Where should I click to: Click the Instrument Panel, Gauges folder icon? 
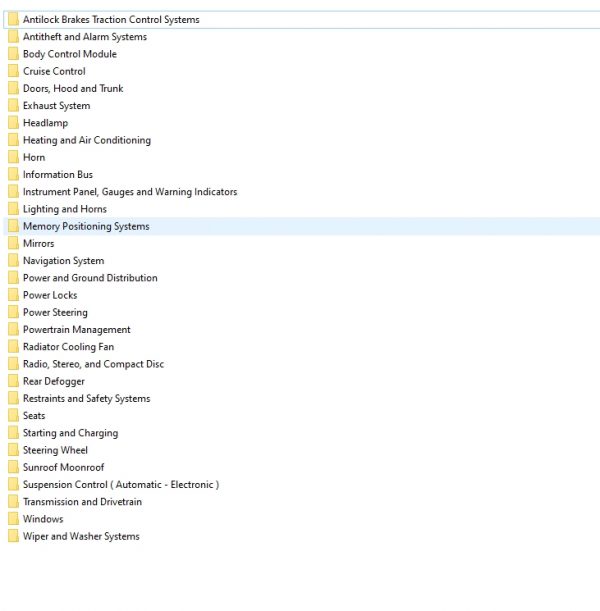coord(13,192)
